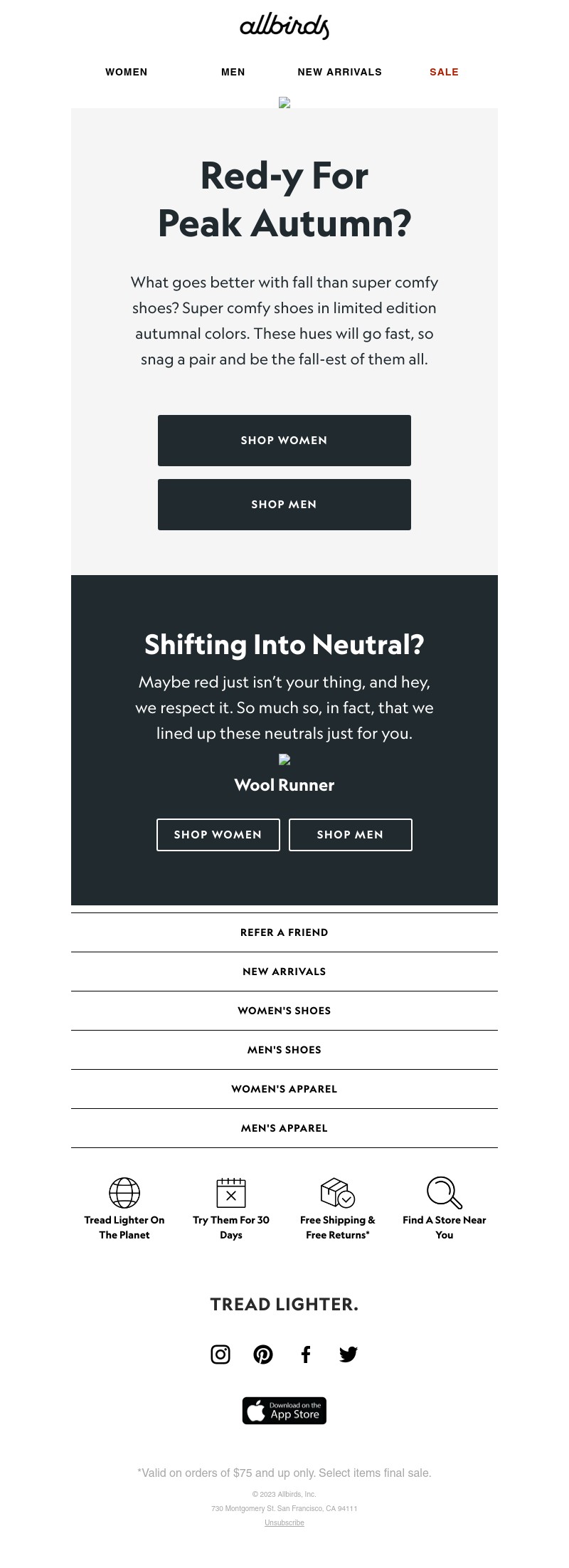Click the Twitter bird icon
The height and width of the screenshot is (1568, 569).
[x=349, y=1354]
